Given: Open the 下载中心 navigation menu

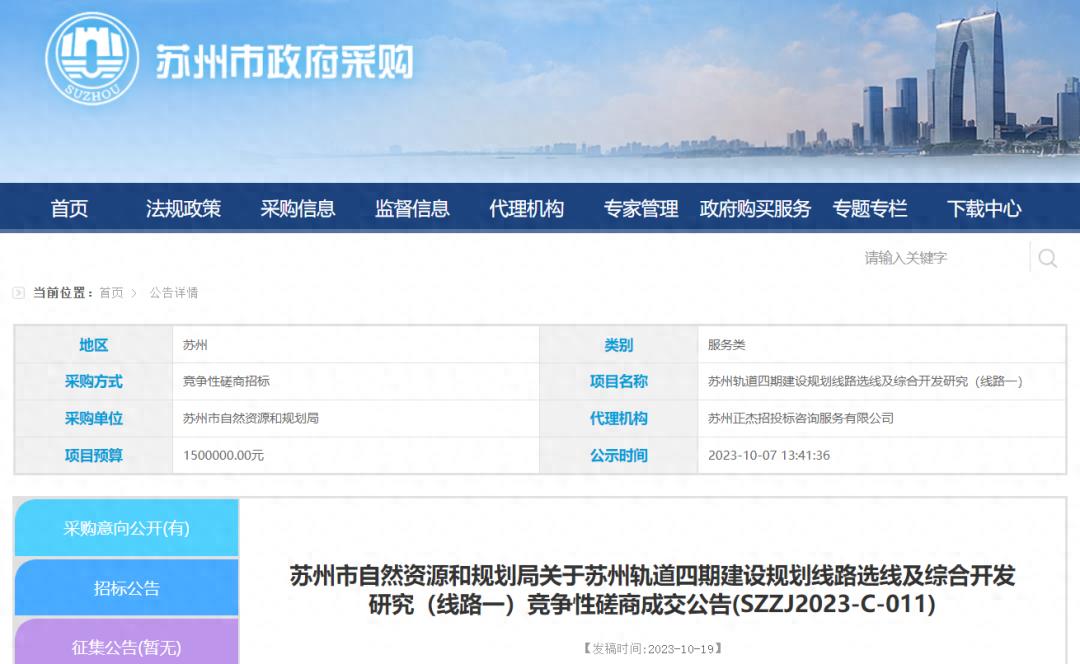Looking at the screenshot, I should 984,208.
